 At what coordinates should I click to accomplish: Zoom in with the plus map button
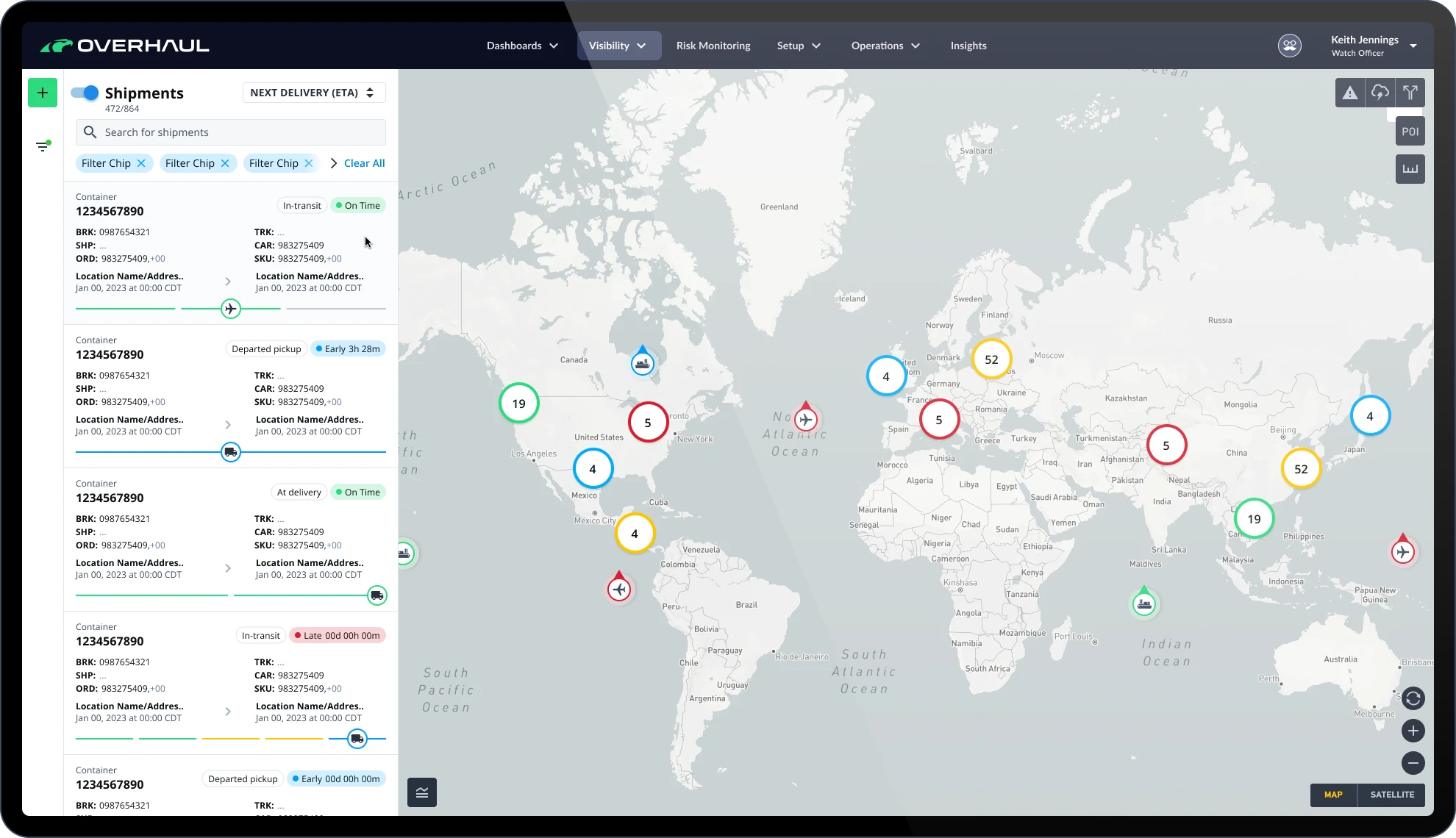pos(1413,731)
